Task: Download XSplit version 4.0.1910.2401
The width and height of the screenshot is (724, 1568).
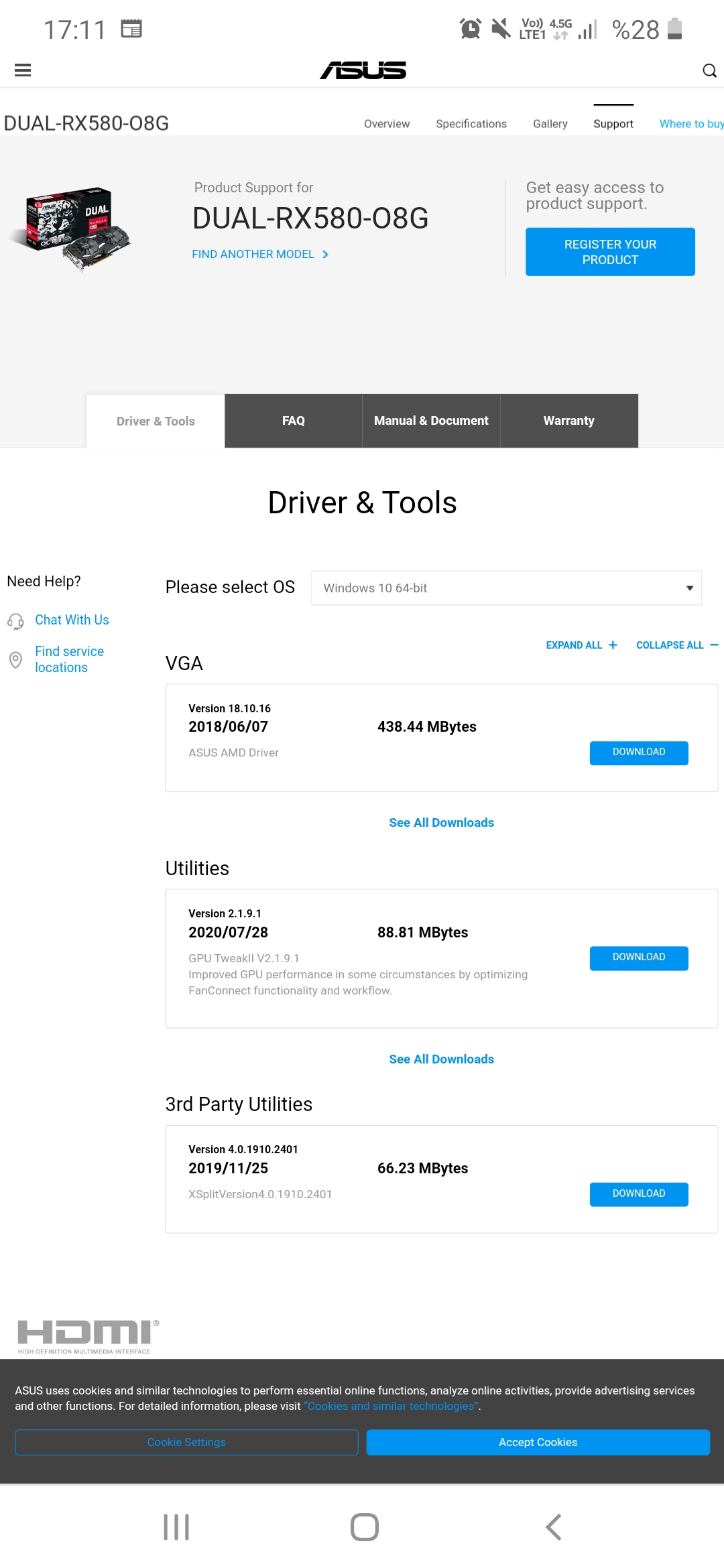Action: (639, 1194)
